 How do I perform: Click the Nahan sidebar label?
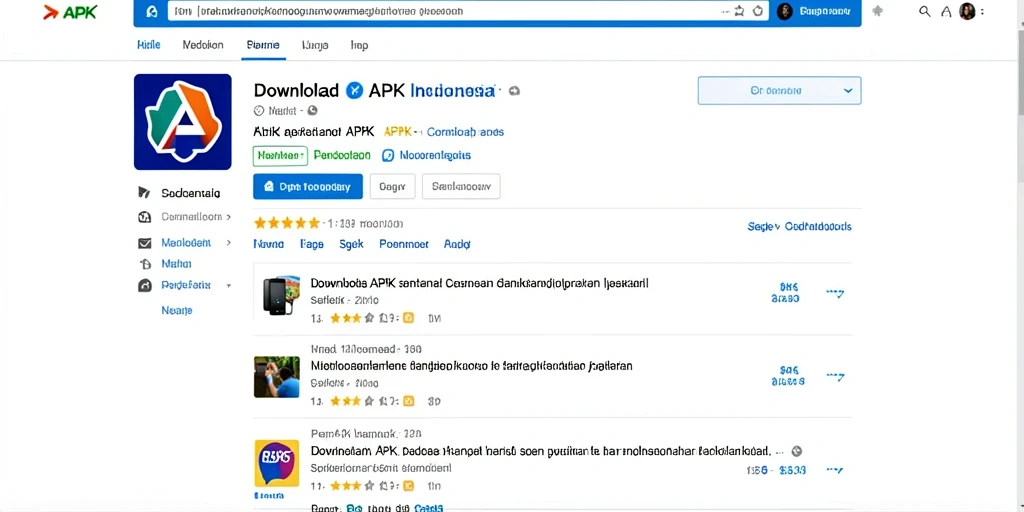176,264
